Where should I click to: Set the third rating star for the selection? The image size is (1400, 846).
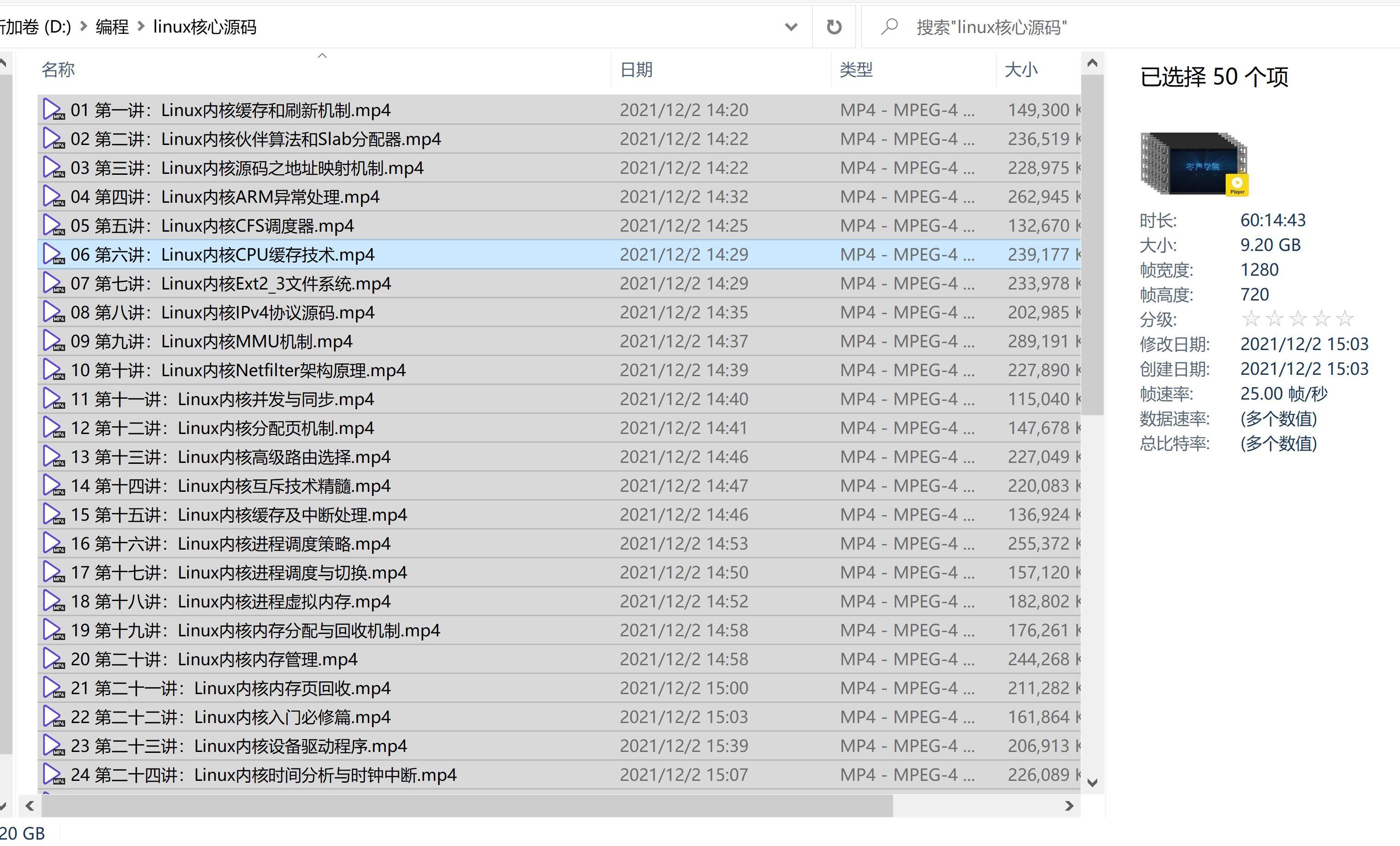click(1298, 319)
